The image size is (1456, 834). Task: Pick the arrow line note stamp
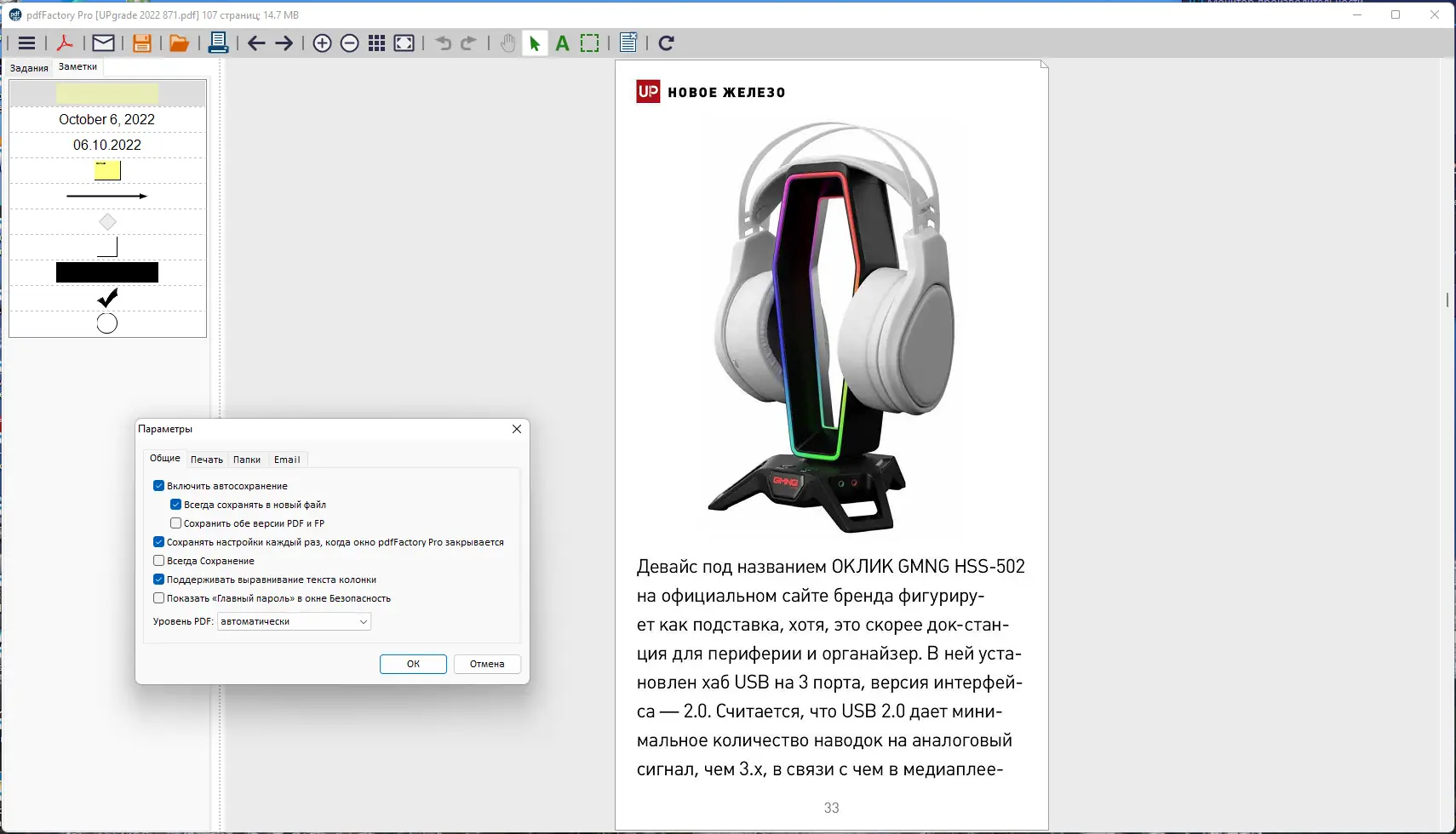click(x=107, y=196)
